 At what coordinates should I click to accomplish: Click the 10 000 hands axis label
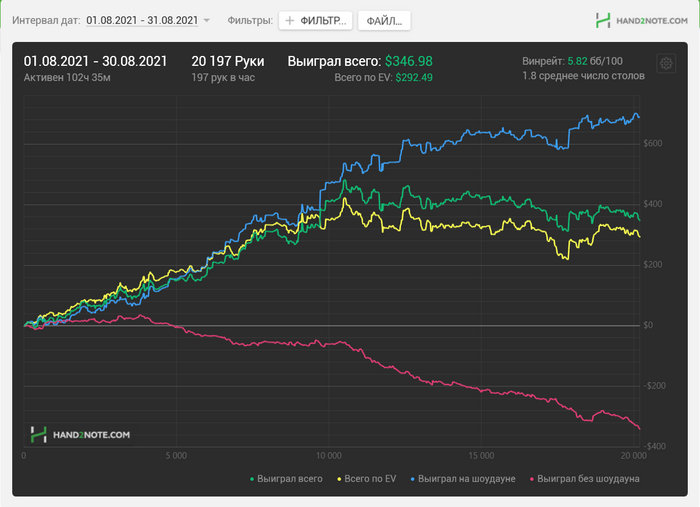click(329, 456)
